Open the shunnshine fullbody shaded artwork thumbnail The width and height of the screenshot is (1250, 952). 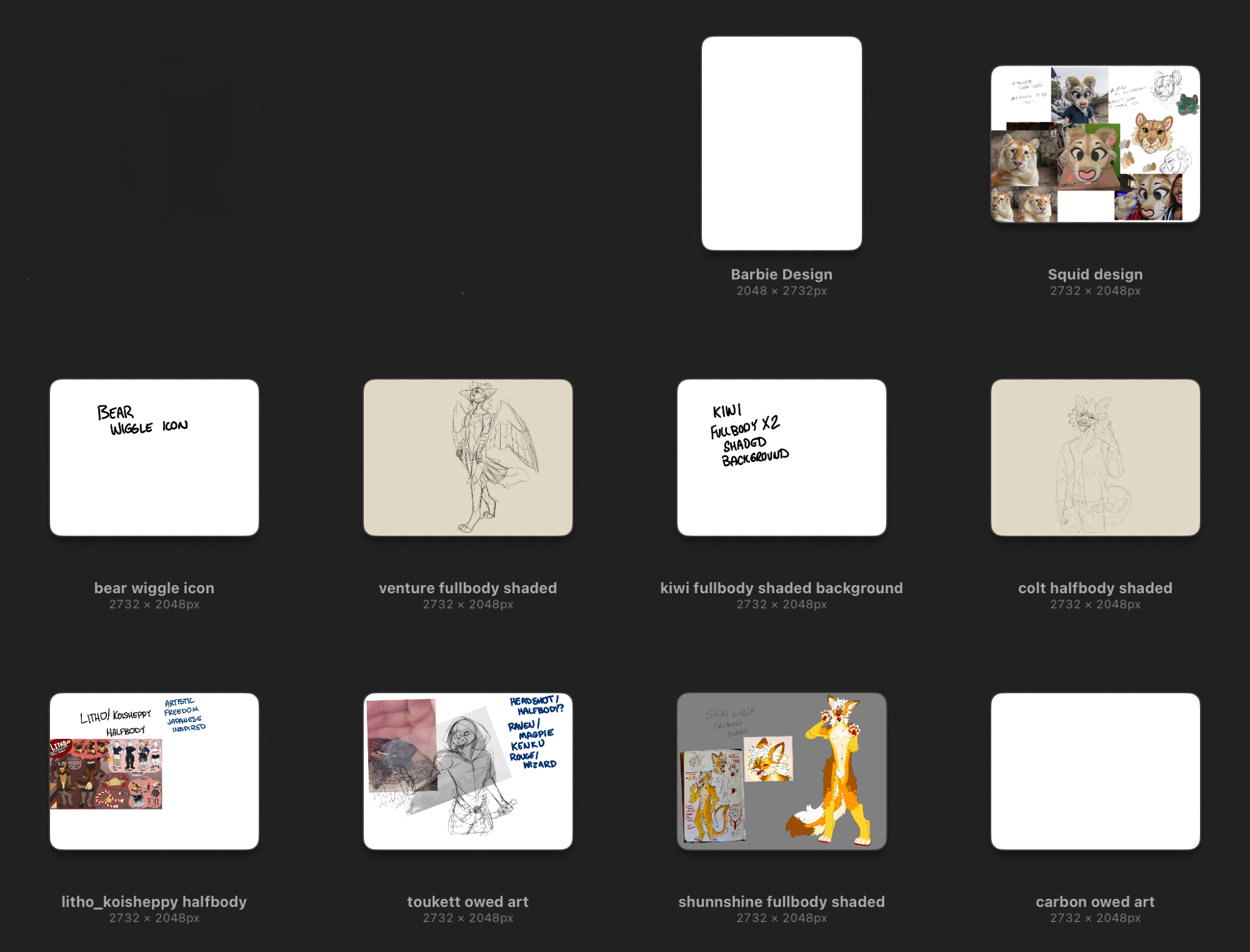(x=781, y=771)
